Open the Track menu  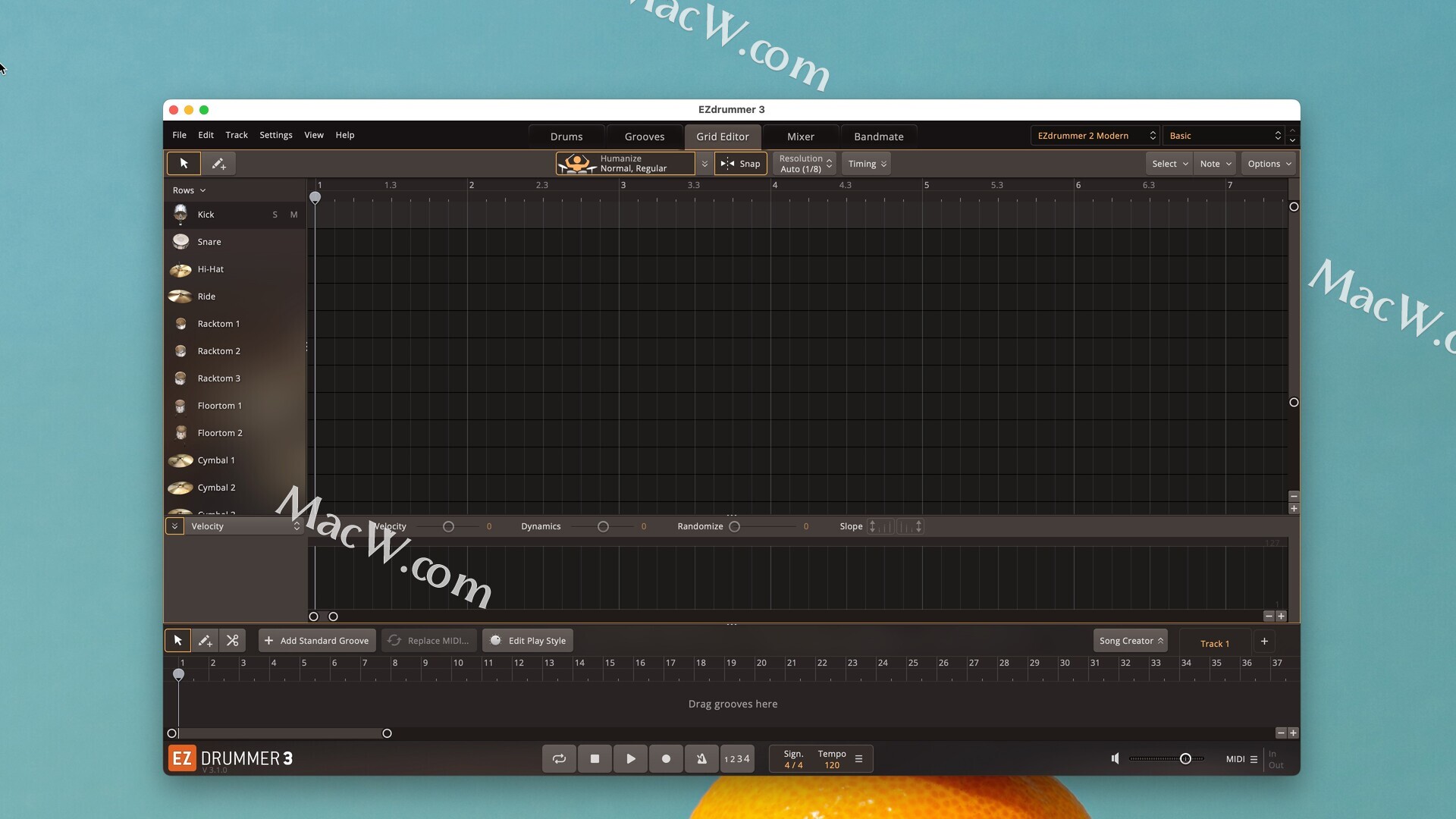pyautogui.click(x=237, y=135)
